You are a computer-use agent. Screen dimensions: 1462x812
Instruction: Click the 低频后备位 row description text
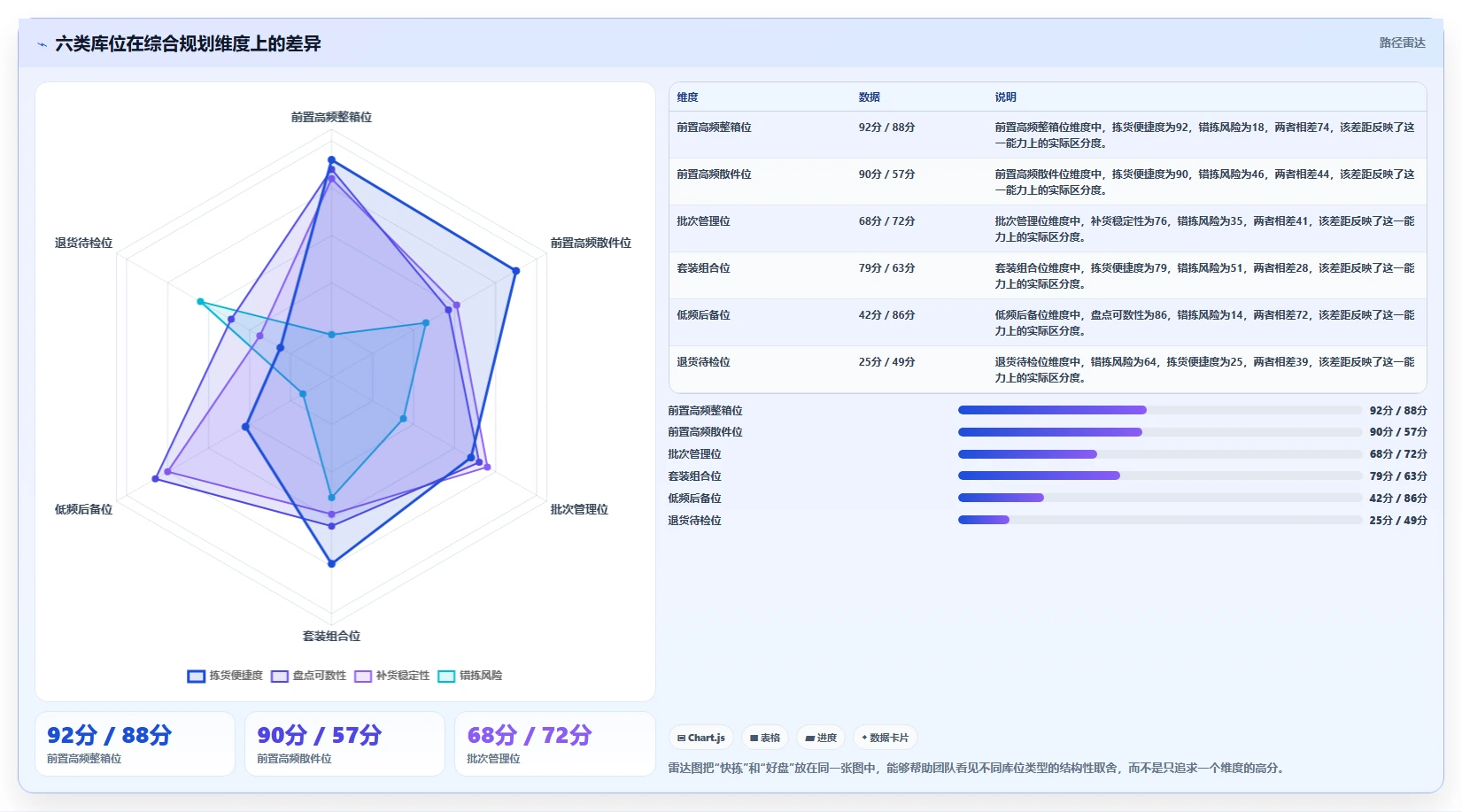tap(1204, 323)
